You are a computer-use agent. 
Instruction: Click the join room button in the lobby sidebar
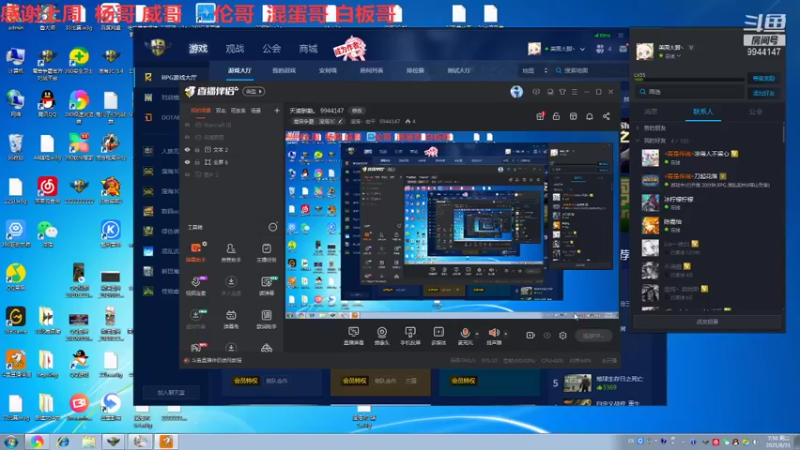coord(171,392)
